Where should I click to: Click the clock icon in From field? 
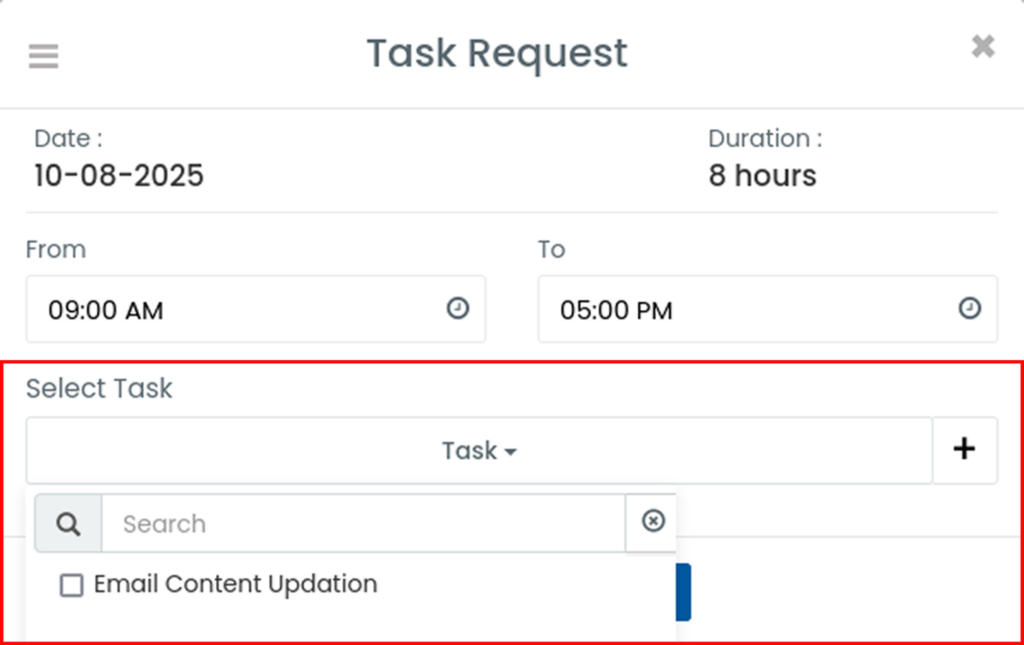[x=458, y=308]
